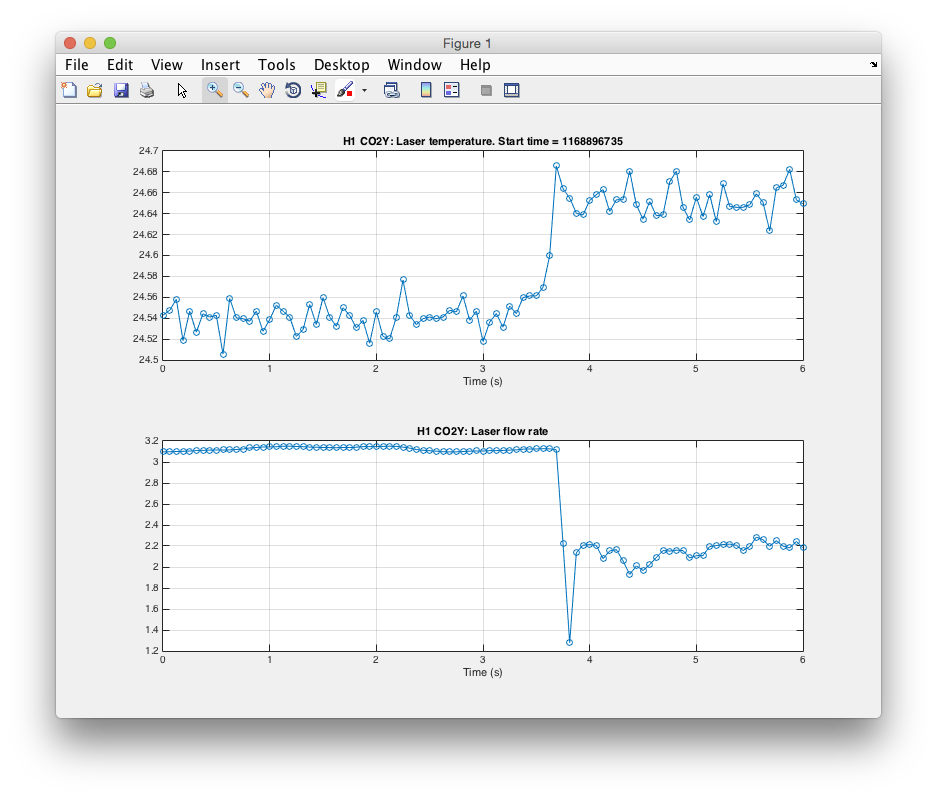937x798 pixels.
Task: Open the Help menu
Action: pyautogui.click(x=475, y=65)
